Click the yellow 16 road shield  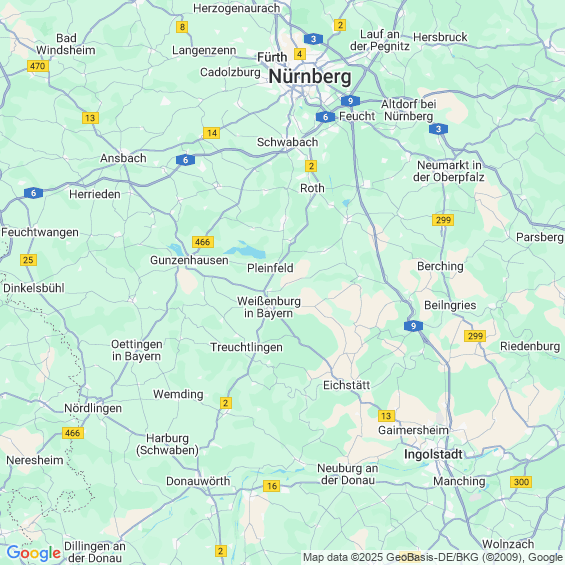pyautogui.click(x=272, y=486)
